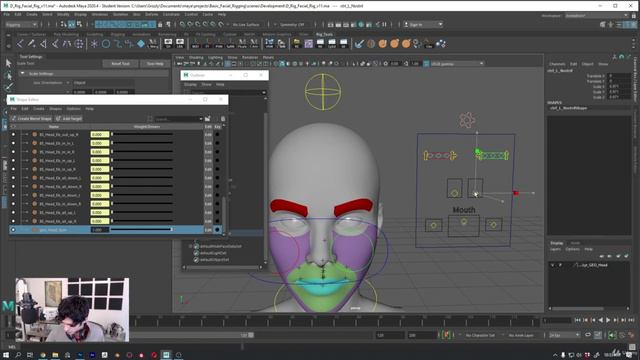Click the Reset Tool button
Screen dimensions: 640x360
click(x=120, y=64)
